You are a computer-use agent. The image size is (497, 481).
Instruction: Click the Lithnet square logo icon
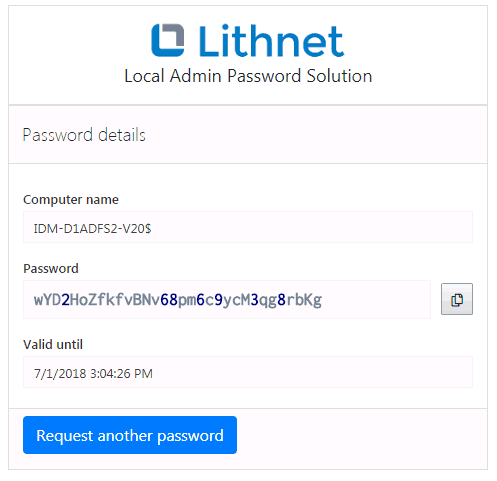[x=168, y=40]
